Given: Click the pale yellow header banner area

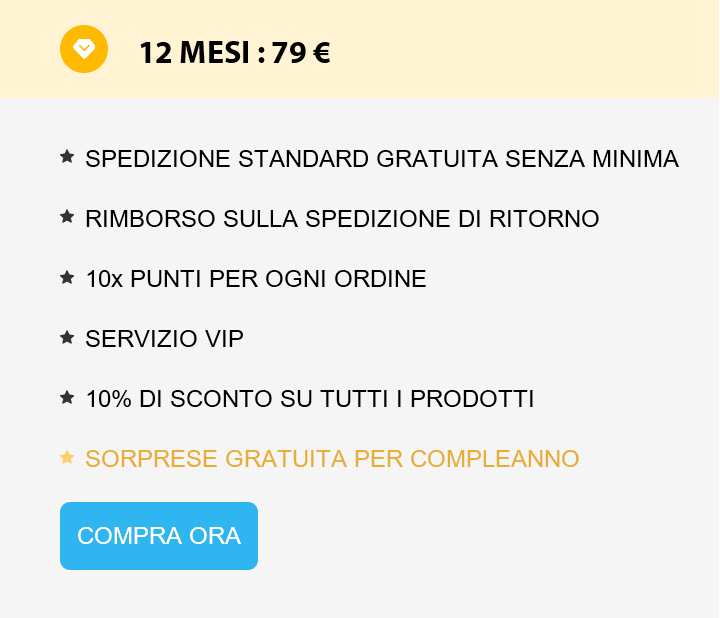Looking at the screenshot, I should point(360,49).
